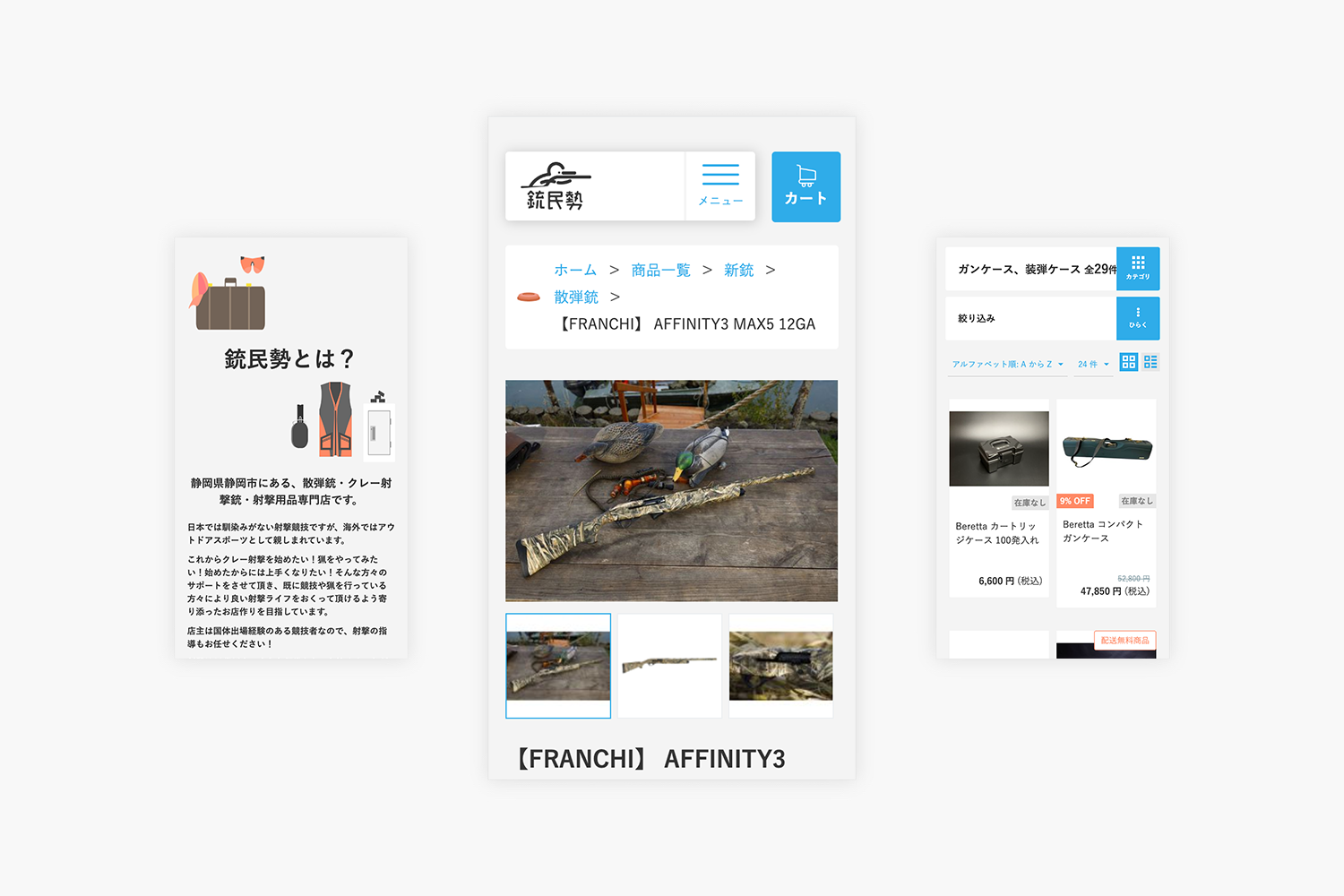Go to the ホーム breadcrumb item
Viewport: 1344px width, 896px height.
point(574,270)
